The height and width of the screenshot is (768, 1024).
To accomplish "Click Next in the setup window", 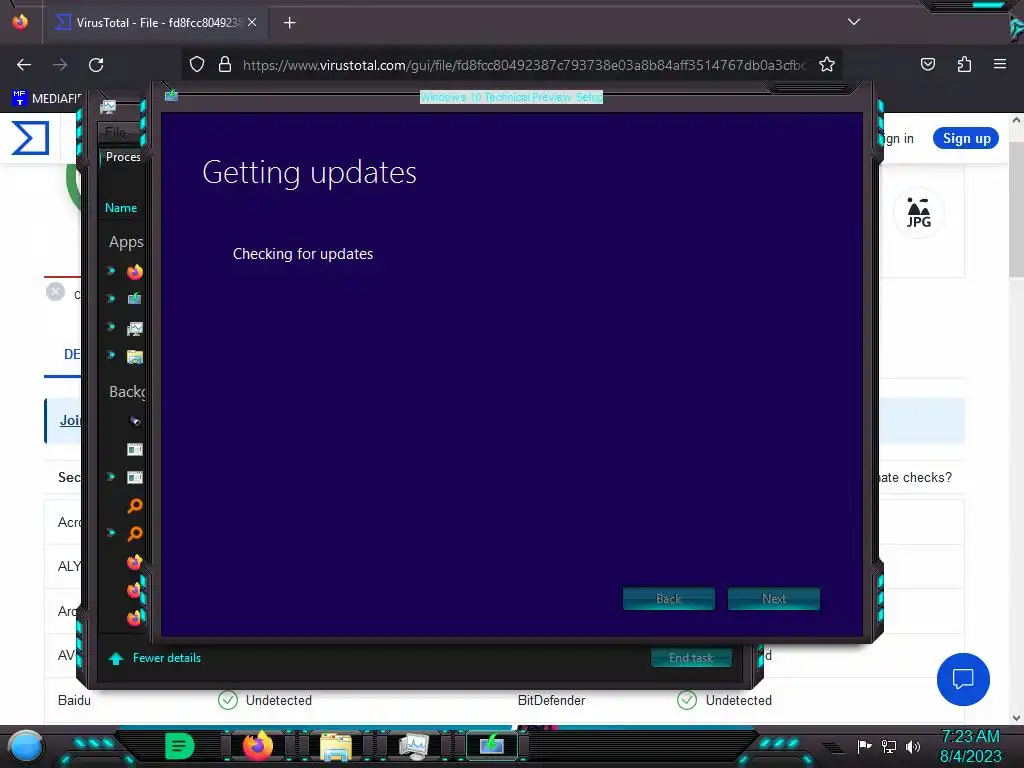I will (x=774, y=599).
